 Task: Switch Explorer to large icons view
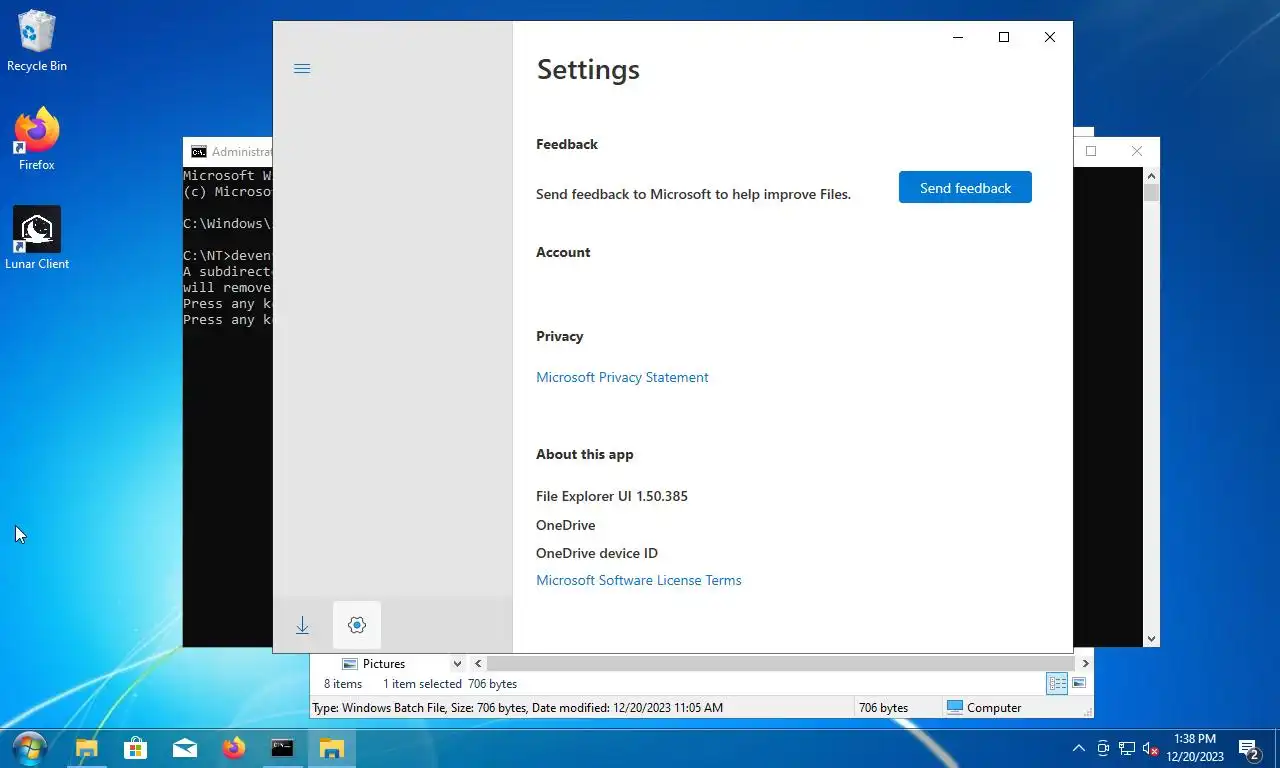(x=1080, y=684)
